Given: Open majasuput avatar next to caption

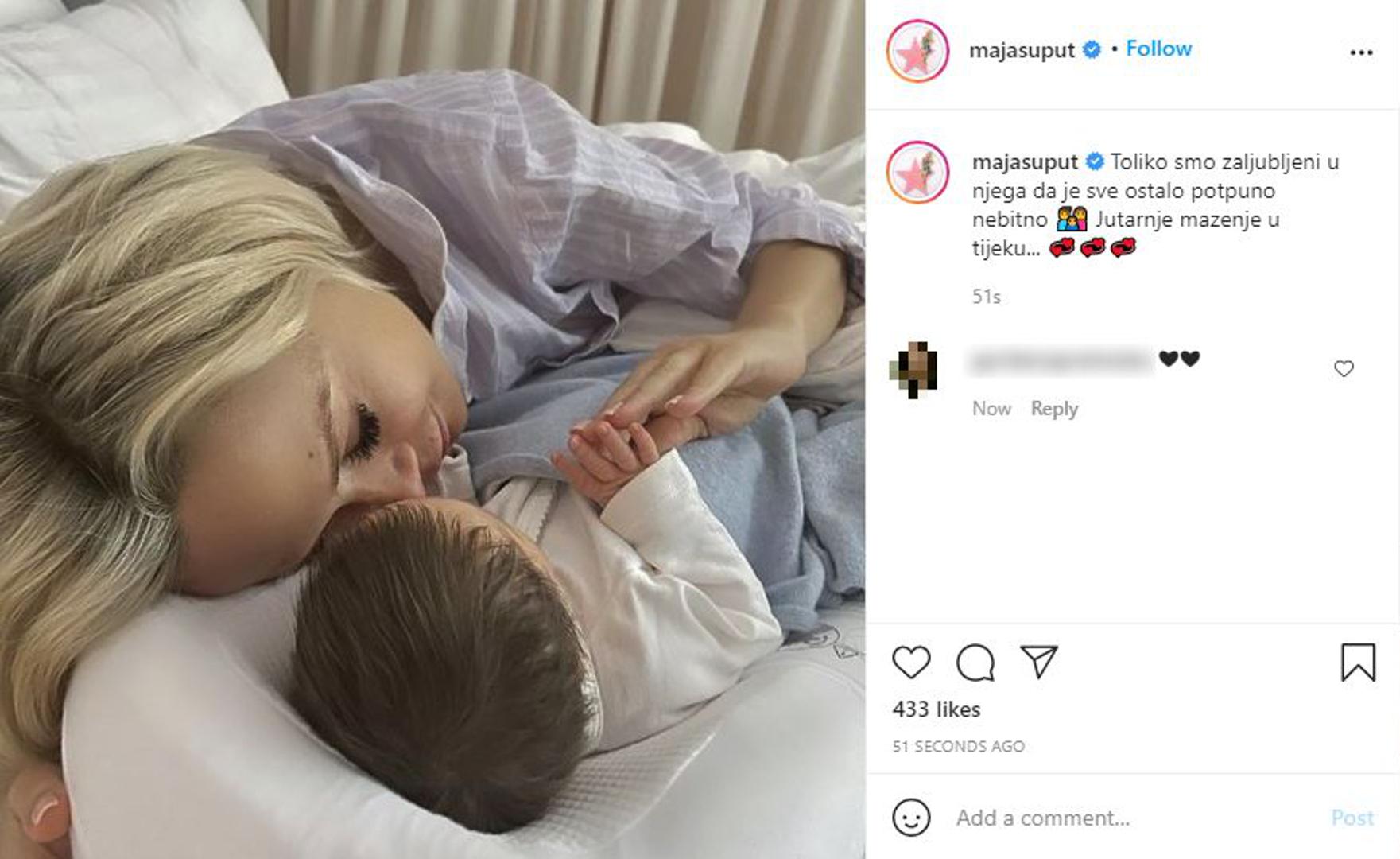Looking at the screenshot, I should [x=917, y=173].
